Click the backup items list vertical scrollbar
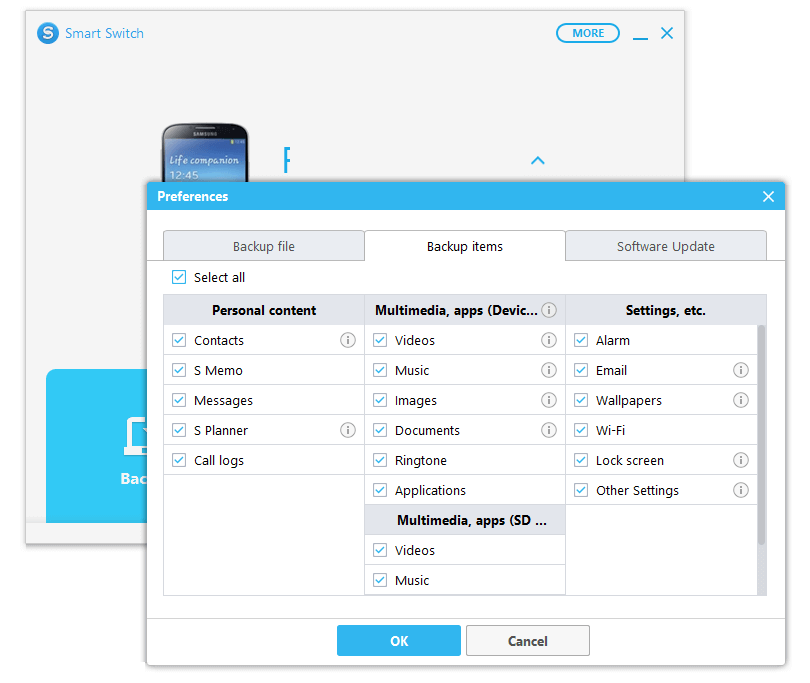Image resolution: width=810 pixels, height=683 pixels. coord(761,434)
